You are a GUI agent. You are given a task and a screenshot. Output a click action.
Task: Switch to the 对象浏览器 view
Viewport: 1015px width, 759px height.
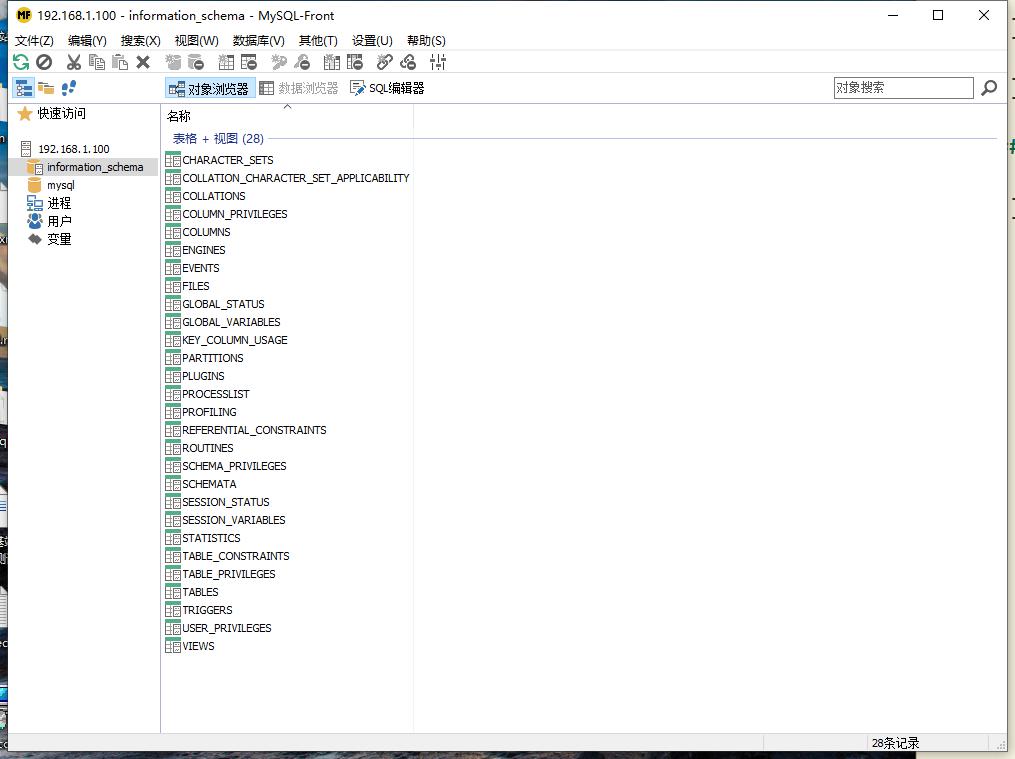point(210,88)
